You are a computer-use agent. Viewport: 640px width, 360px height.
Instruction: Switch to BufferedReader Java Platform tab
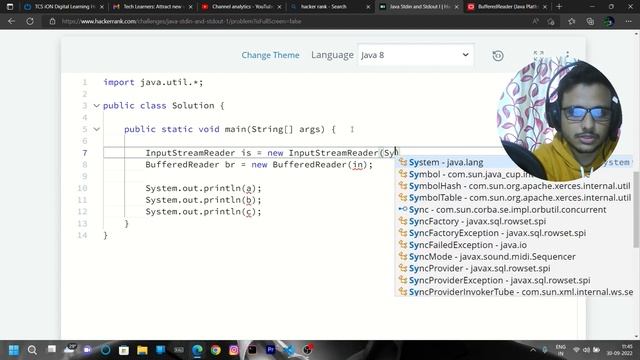click(x=506, y=7)
